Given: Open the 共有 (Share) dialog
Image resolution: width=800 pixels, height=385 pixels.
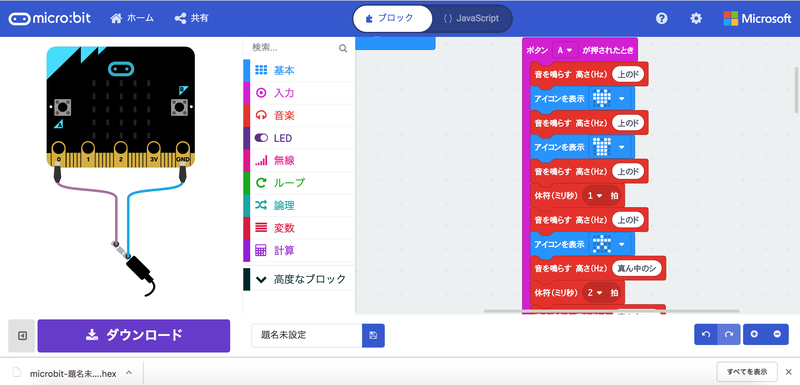Looking at the screenshot, I should (191, 18).
